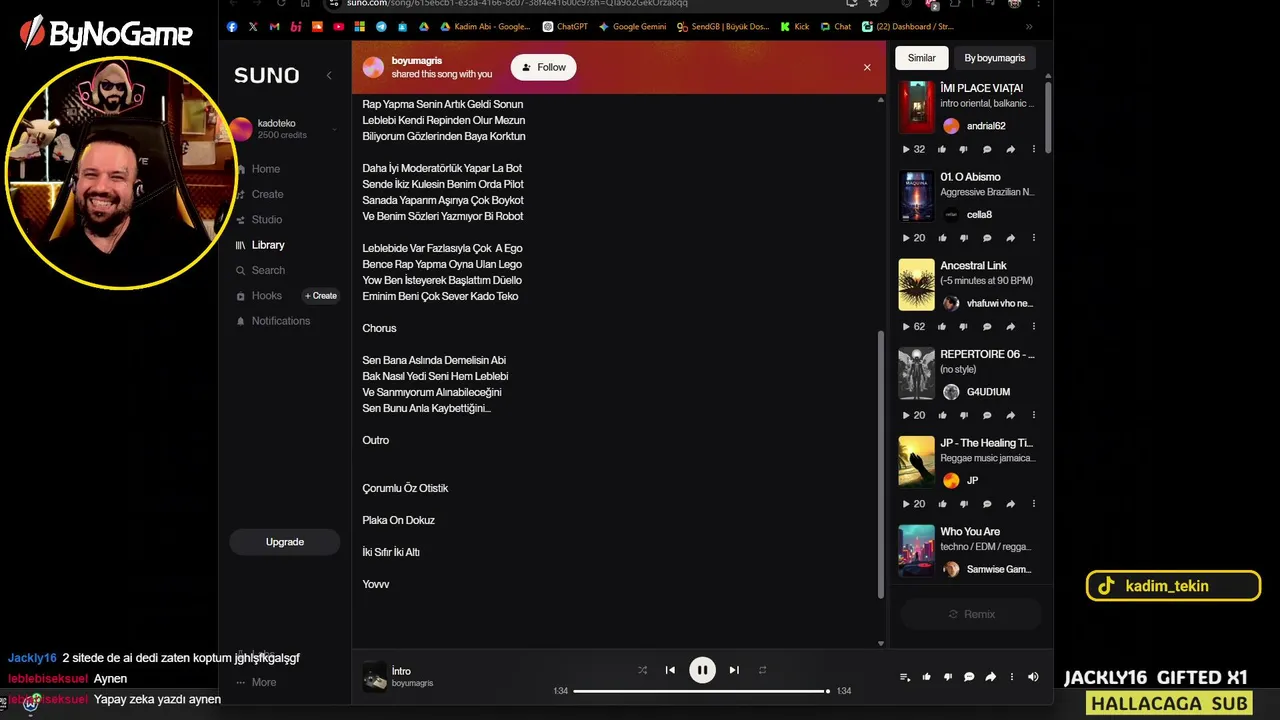Like the REPERTOIRE 06 song
Screen dimensions: 1280x720
pyautogui.click(x=942, y=415)
